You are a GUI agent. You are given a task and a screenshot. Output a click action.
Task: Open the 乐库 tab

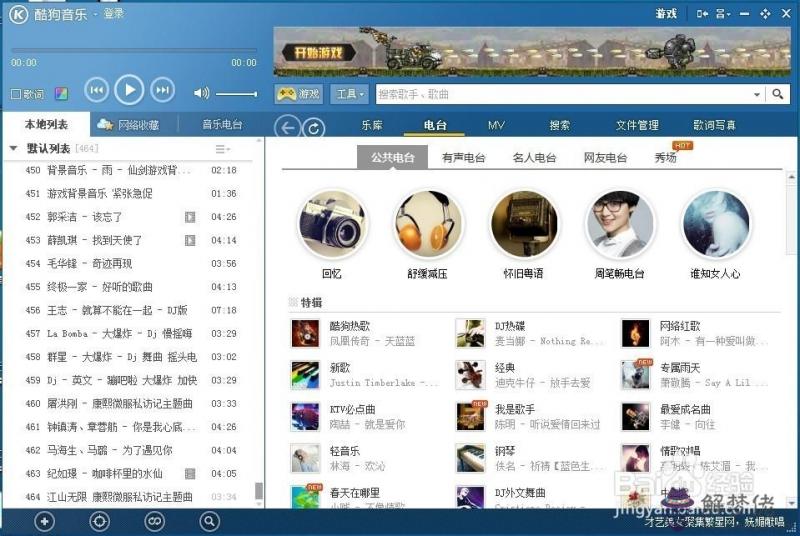coord(371,125)
